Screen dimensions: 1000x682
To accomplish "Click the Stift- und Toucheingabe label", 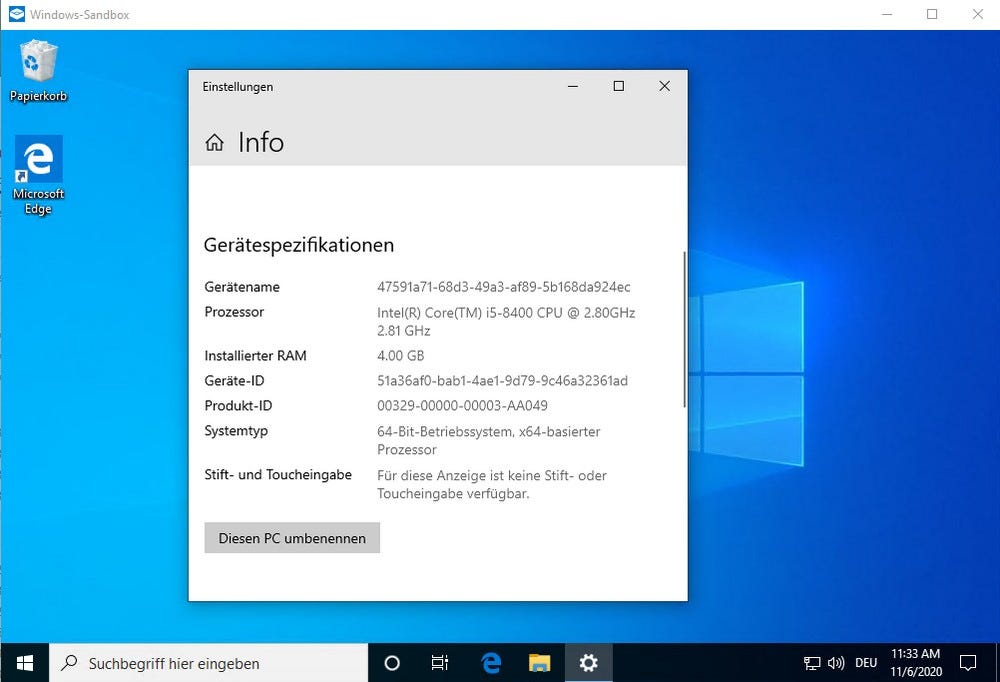I will coord(278,475).
